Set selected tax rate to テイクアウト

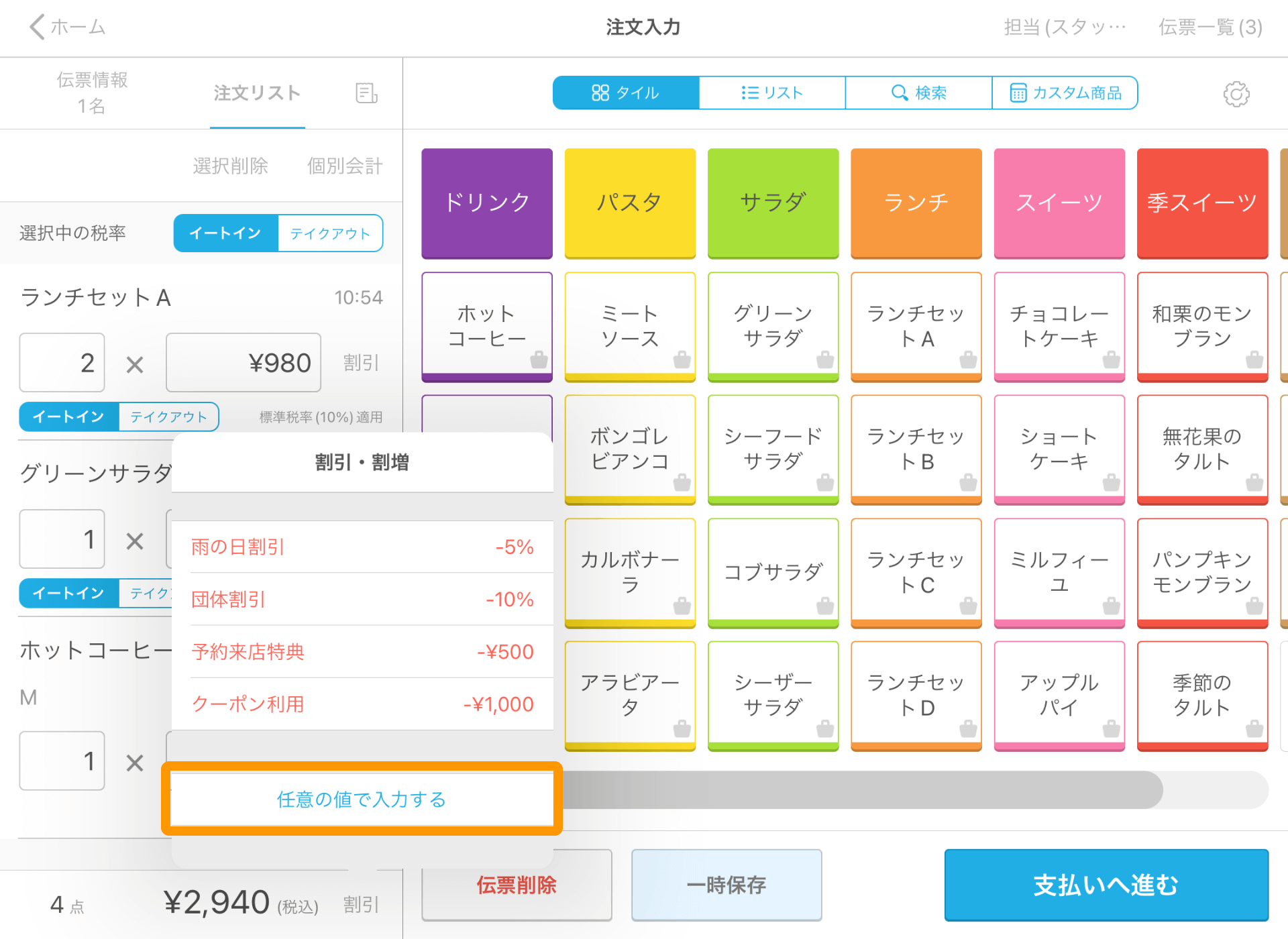click(x=330, y=233)
